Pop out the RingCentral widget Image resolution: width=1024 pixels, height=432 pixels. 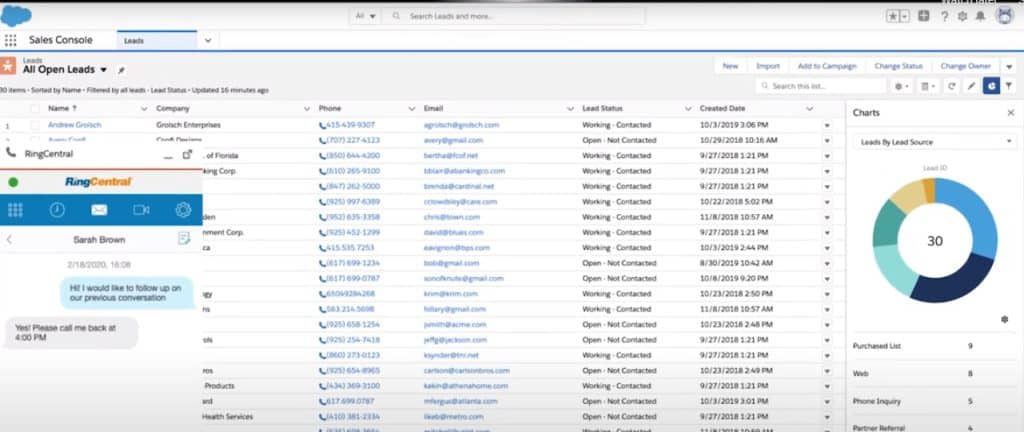point(186,154)
